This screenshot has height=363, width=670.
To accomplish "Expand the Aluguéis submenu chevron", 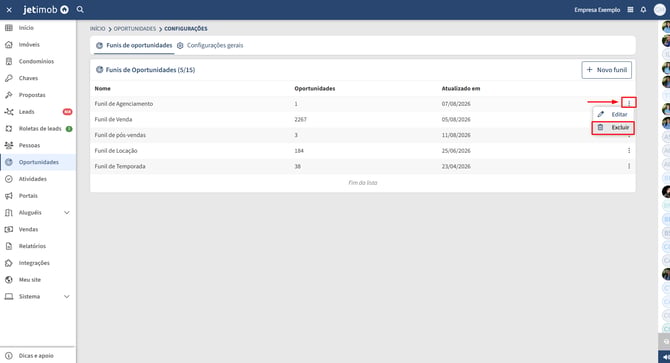I will (x=67, y=212).
